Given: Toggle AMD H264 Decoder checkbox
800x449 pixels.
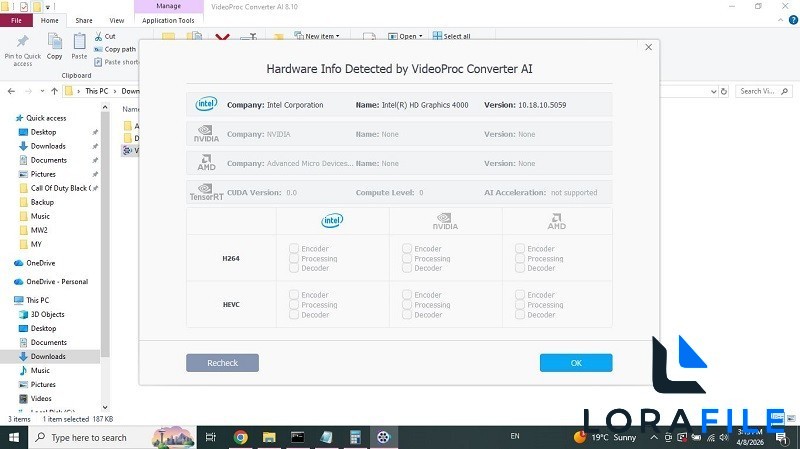Looking at the screenshot, I should (520, 268).
